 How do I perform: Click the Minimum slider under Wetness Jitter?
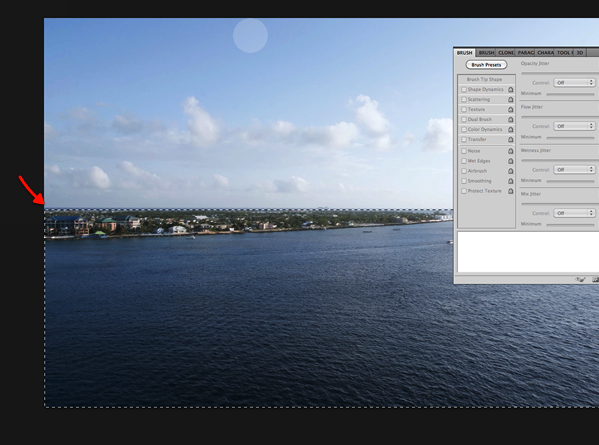click(570, 181)
